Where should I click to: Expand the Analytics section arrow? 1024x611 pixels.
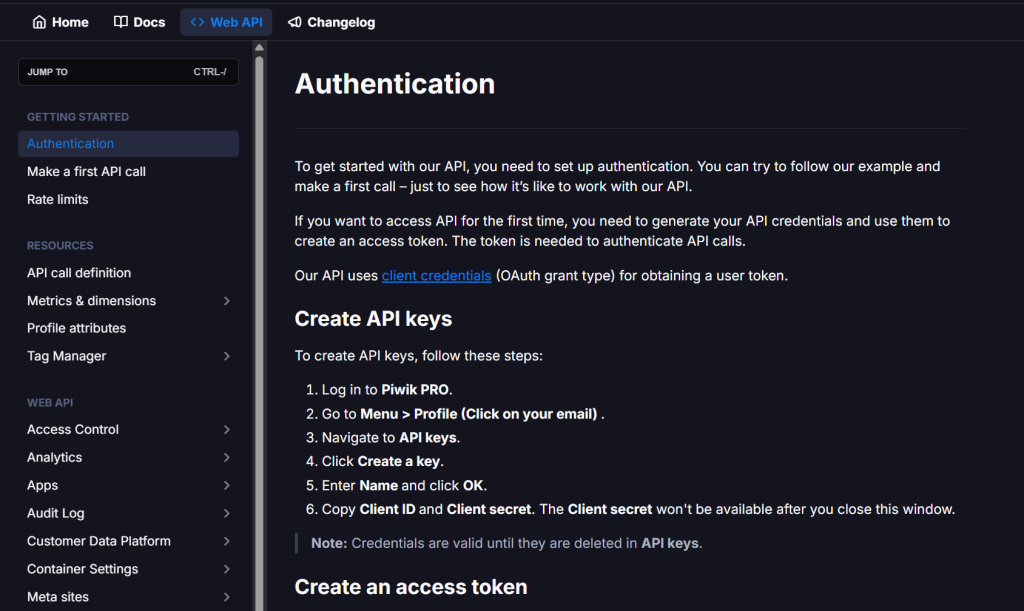[x=227, y=458]
